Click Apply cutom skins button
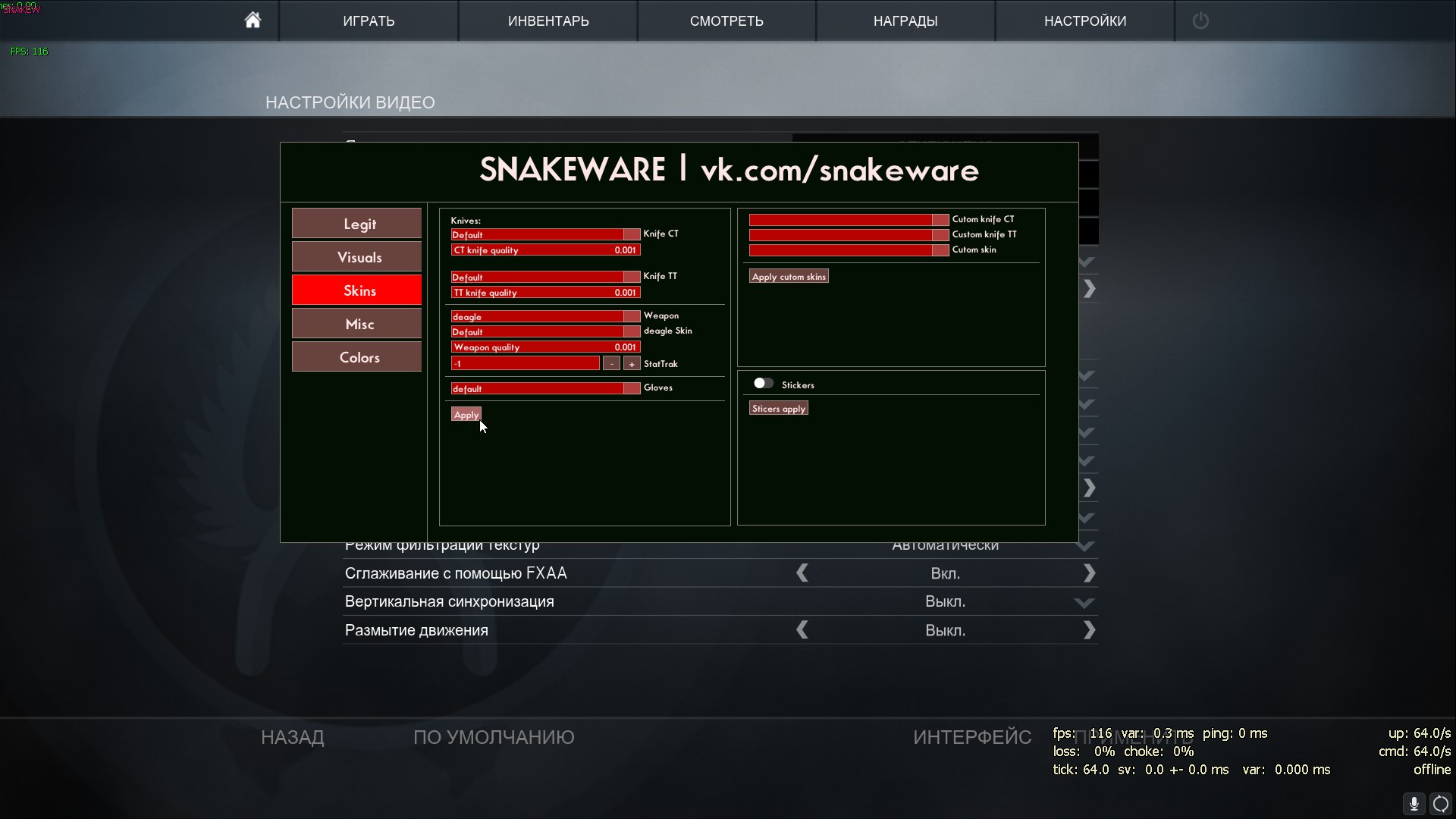This screenshot has width=1456, height=819. click(789, 277)
